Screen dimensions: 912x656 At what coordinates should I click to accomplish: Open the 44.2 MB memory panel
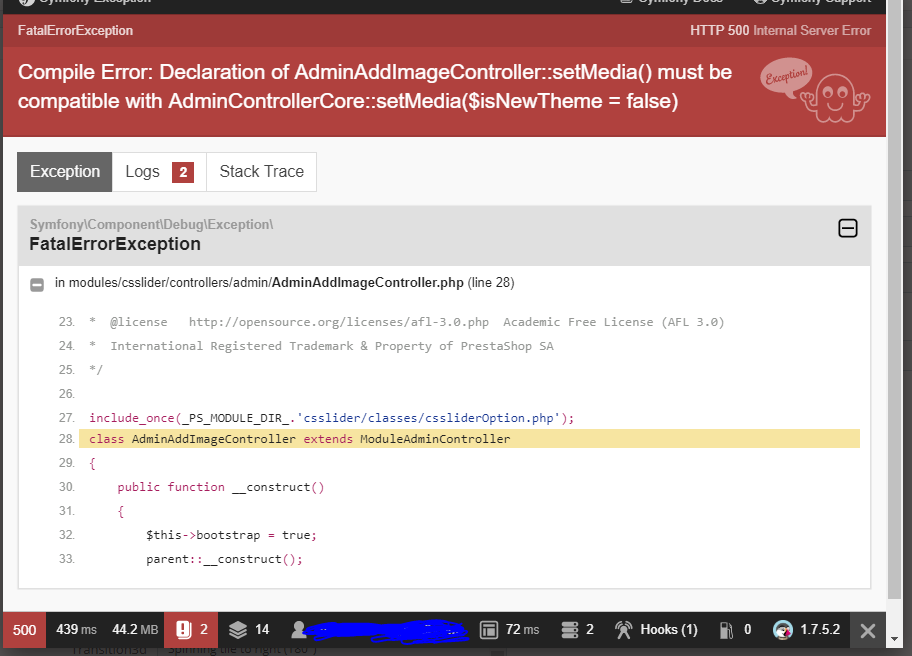point(135,630)
